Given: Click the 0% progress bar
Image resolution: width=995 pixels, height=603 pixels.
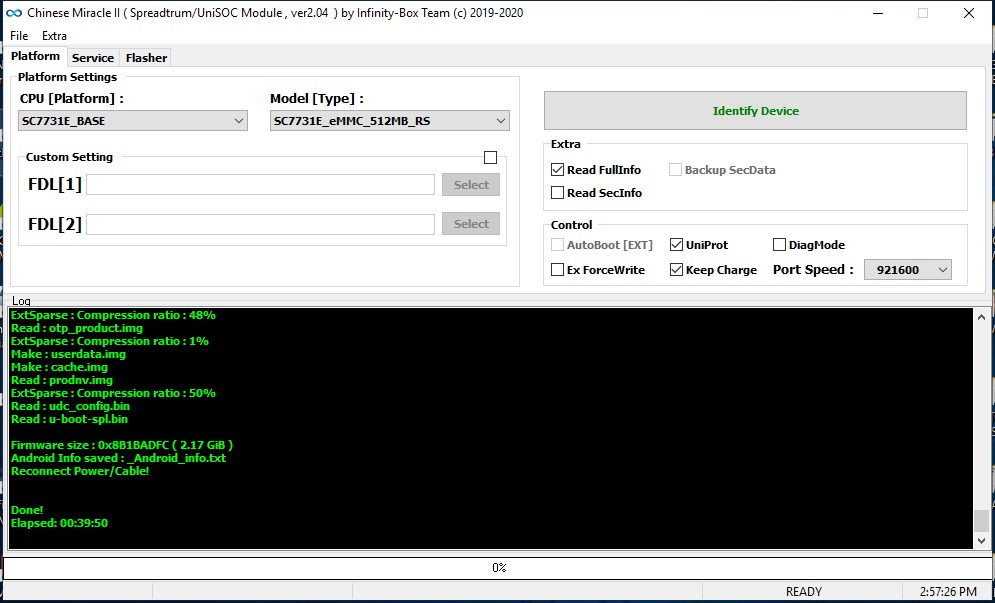Looking at the screenshot, I should tap(499, 567).
